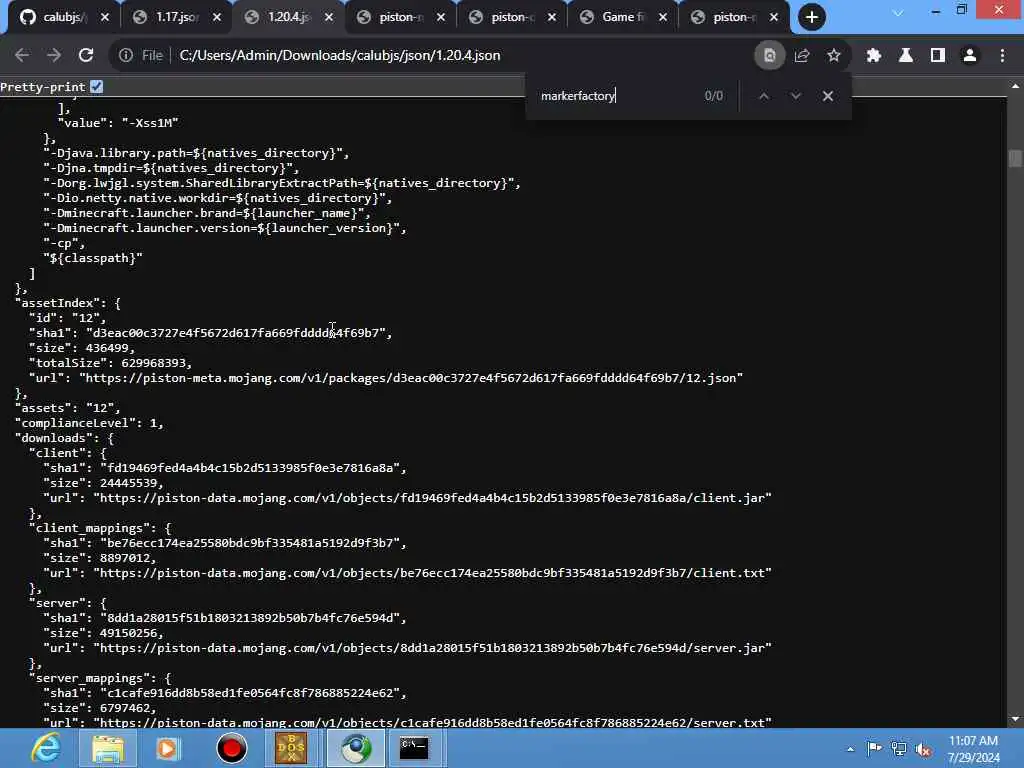The image size is (1024, 768).
Task: Open File Explorer from taskbar
Action: point(108,748)
